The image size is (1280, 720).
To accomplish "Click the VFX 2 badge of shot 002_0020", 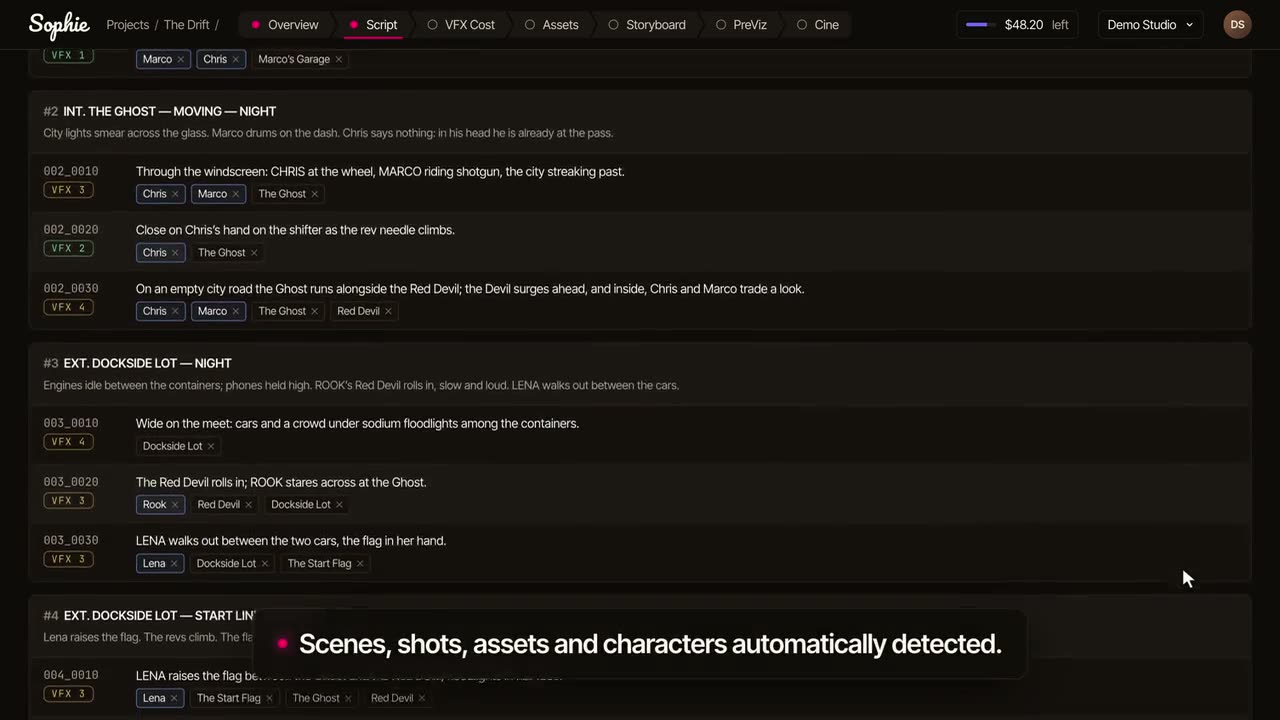I will tap(69, 248).
